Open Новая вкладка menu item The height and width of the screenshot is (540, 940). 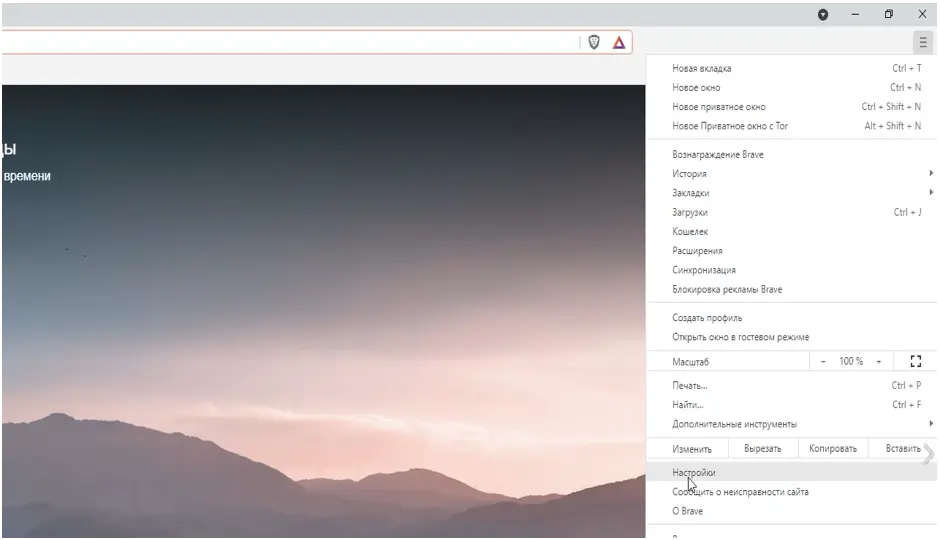(x=791, y=68)
